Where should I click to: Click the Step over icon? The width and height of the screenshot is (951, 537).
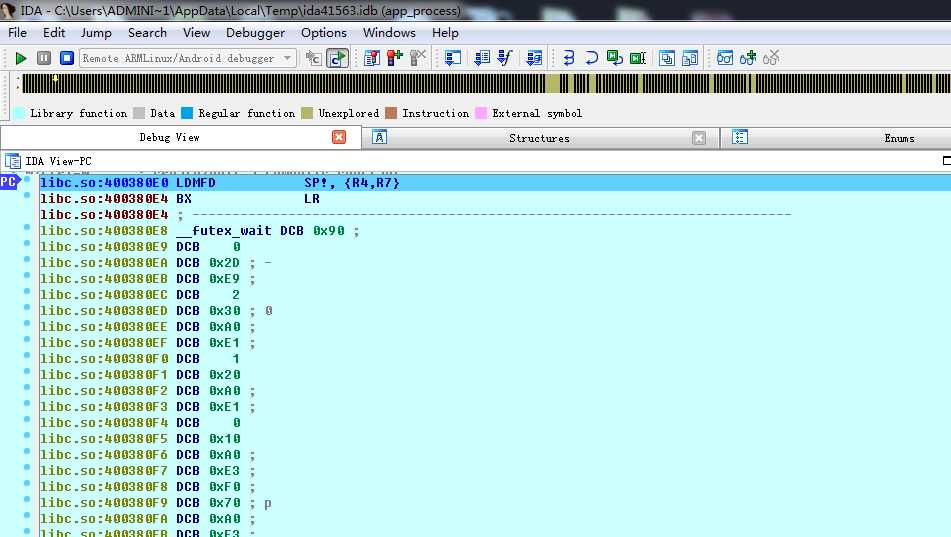(591, 58)
